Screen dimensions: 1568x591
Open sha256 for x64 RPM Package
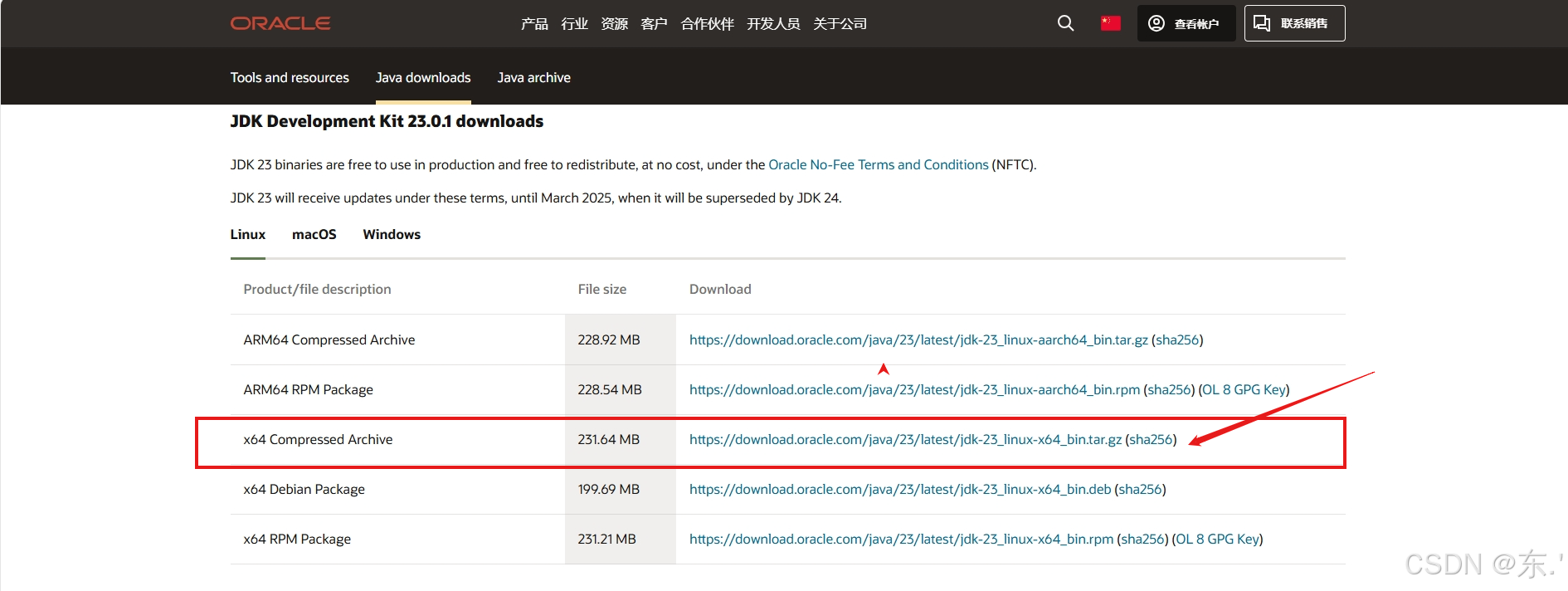1142,539
